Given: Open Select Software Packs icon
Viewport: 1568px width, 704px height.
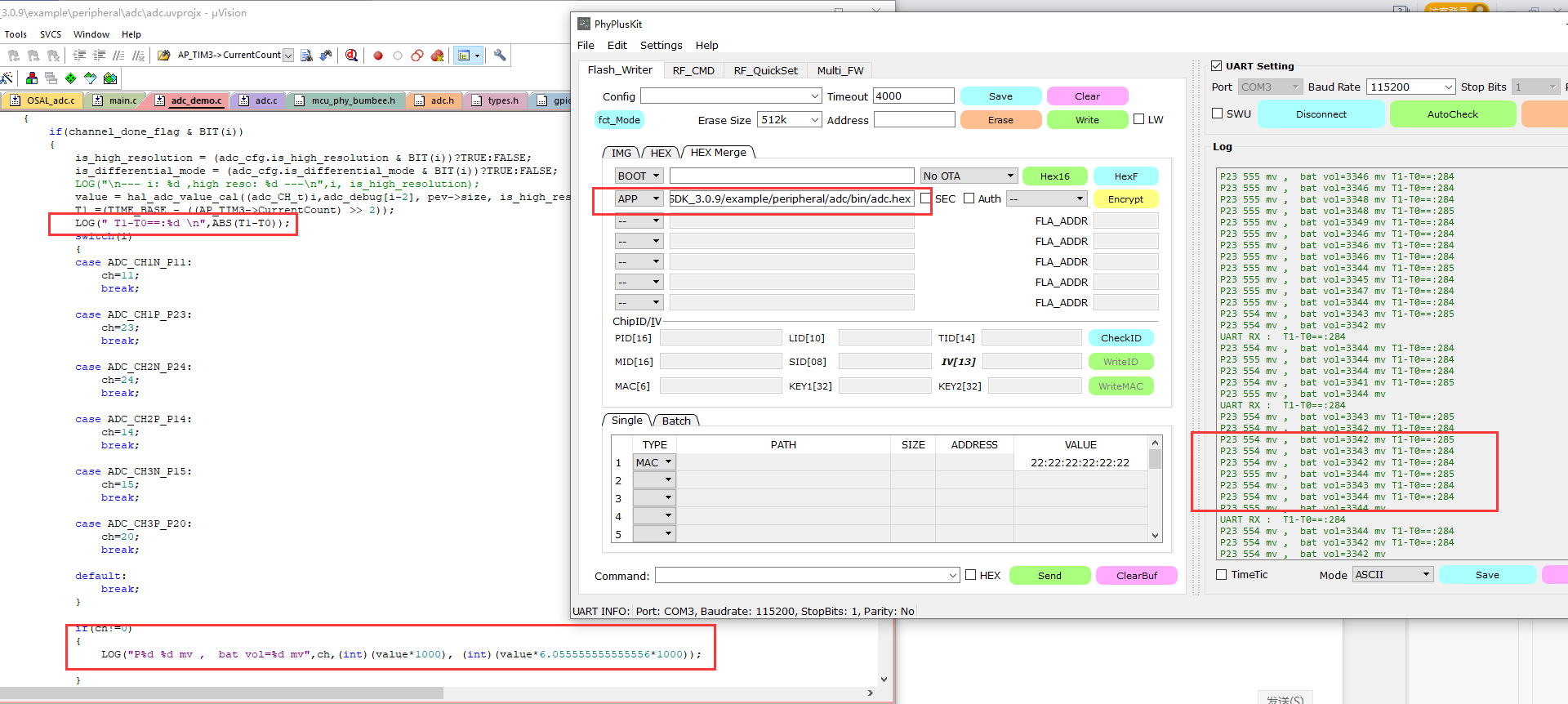Looking at the screenshot, I should 91,78.
